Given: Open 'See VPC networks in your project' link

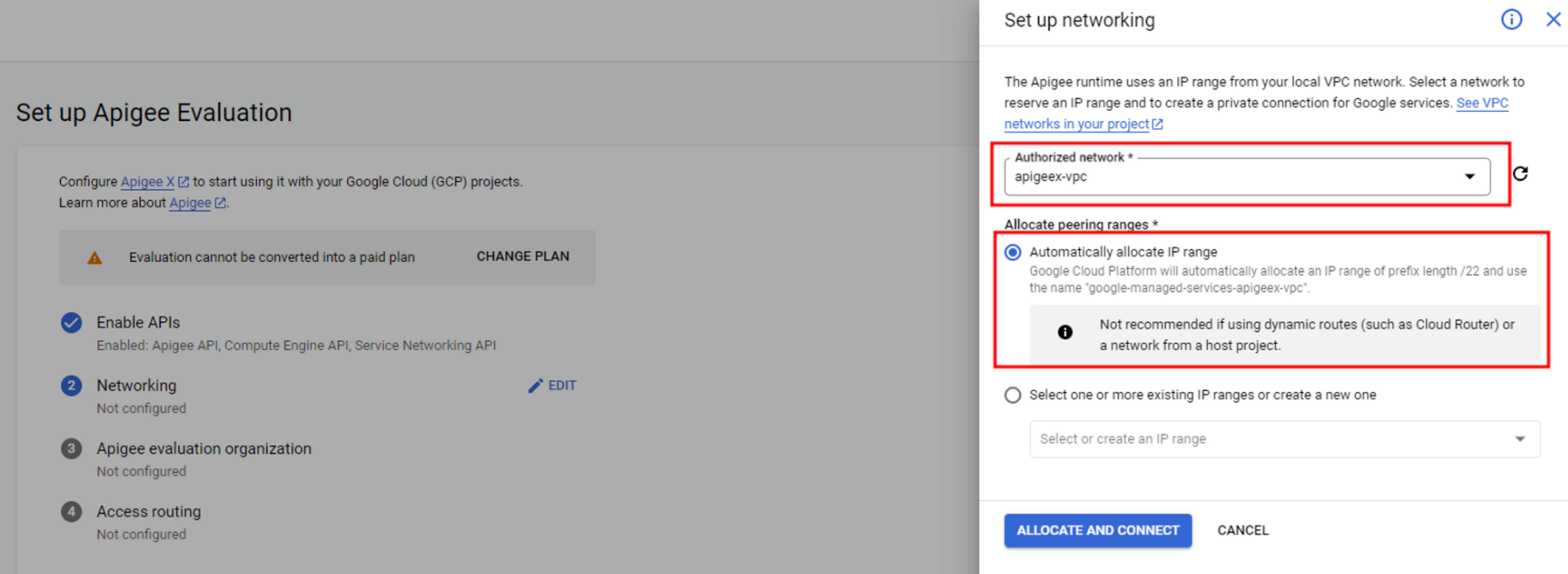Looking at the screenshot, I should (x=1256, y=113).
